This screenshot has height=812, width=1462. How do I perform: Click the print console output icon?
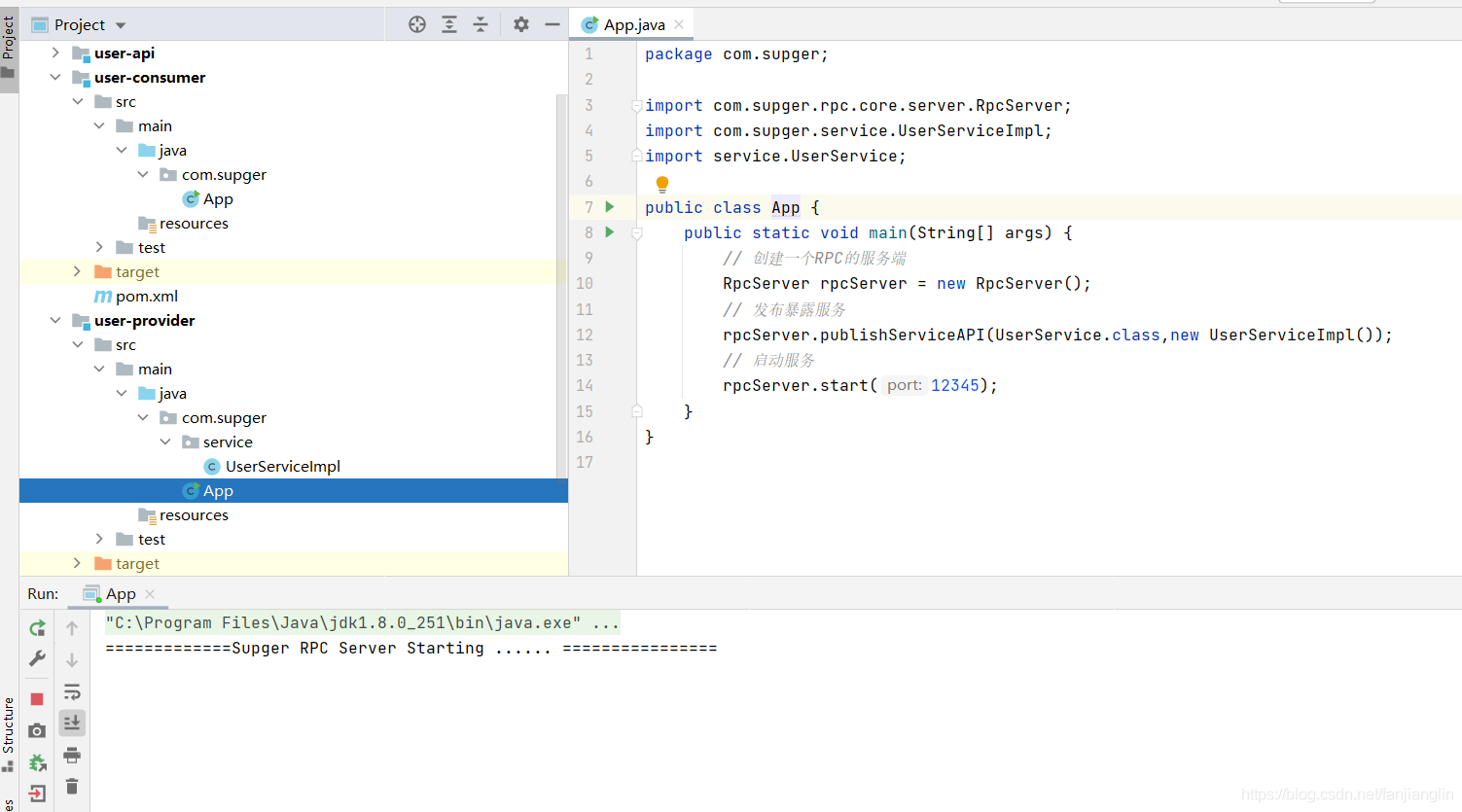pyautogui.click(x=72, y=755)
